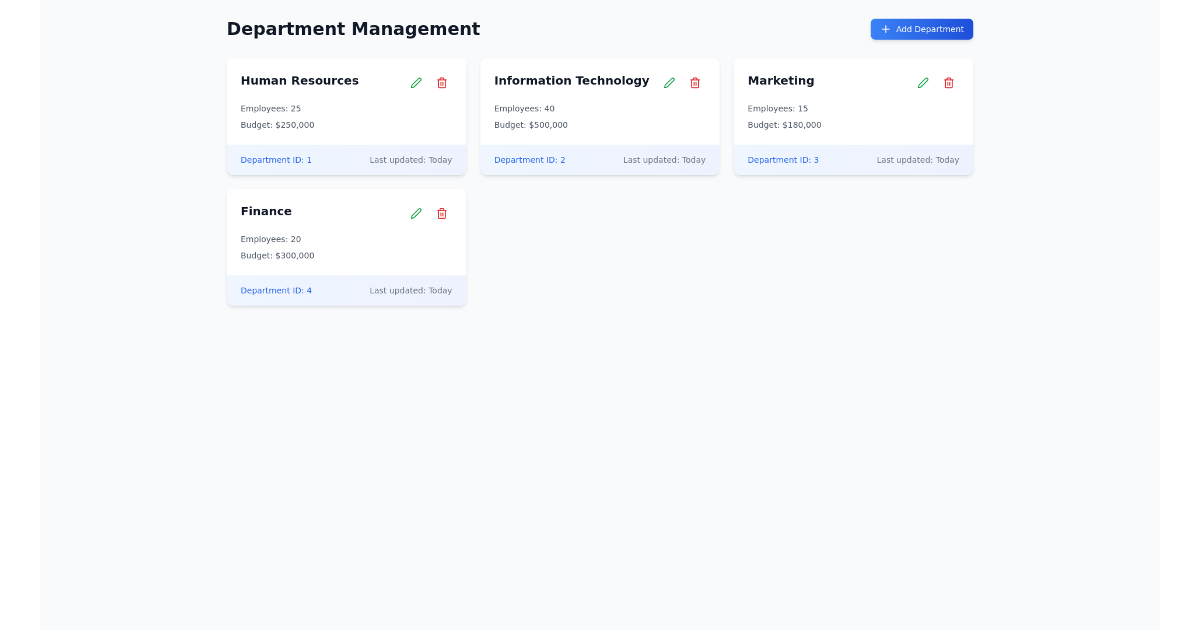Viewport: 1200px width, 630px height.
Task: Open Department ID: 1 link
Action: [x=275, y=159]
